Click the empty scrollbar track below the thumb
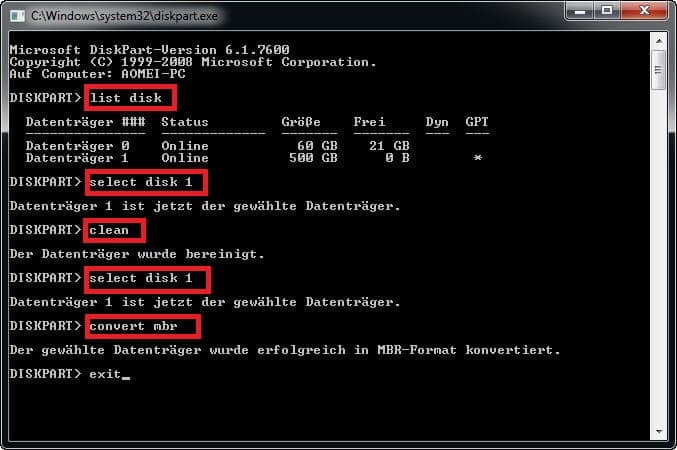This screenshot has height=450, width=677. [659, 257]
